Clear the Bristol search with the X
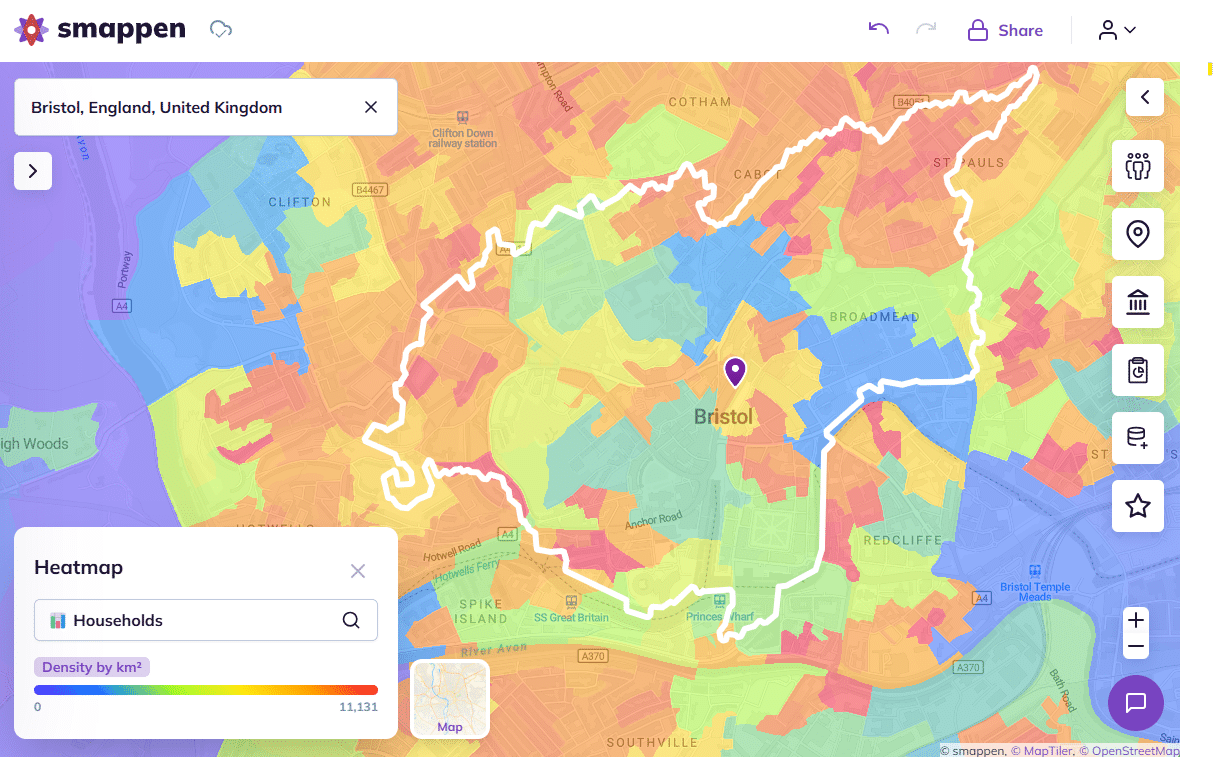 370,107
